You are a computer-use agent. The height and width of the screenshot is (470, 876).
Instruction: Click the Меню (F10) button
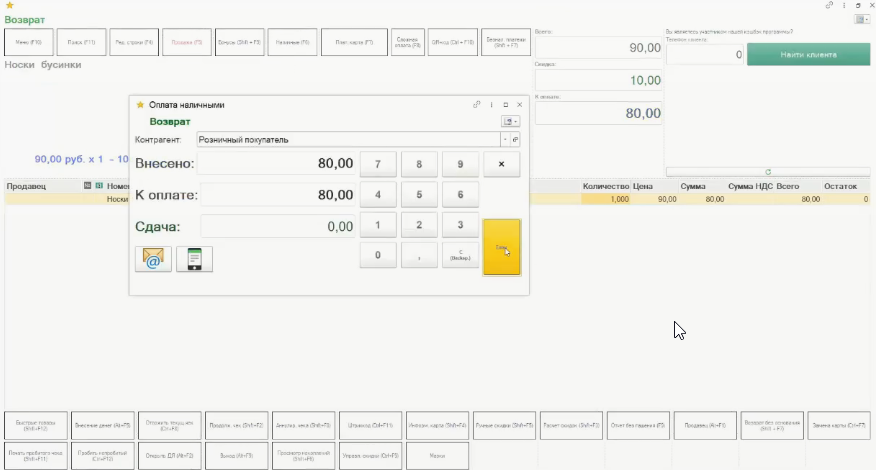coord(28,42)
